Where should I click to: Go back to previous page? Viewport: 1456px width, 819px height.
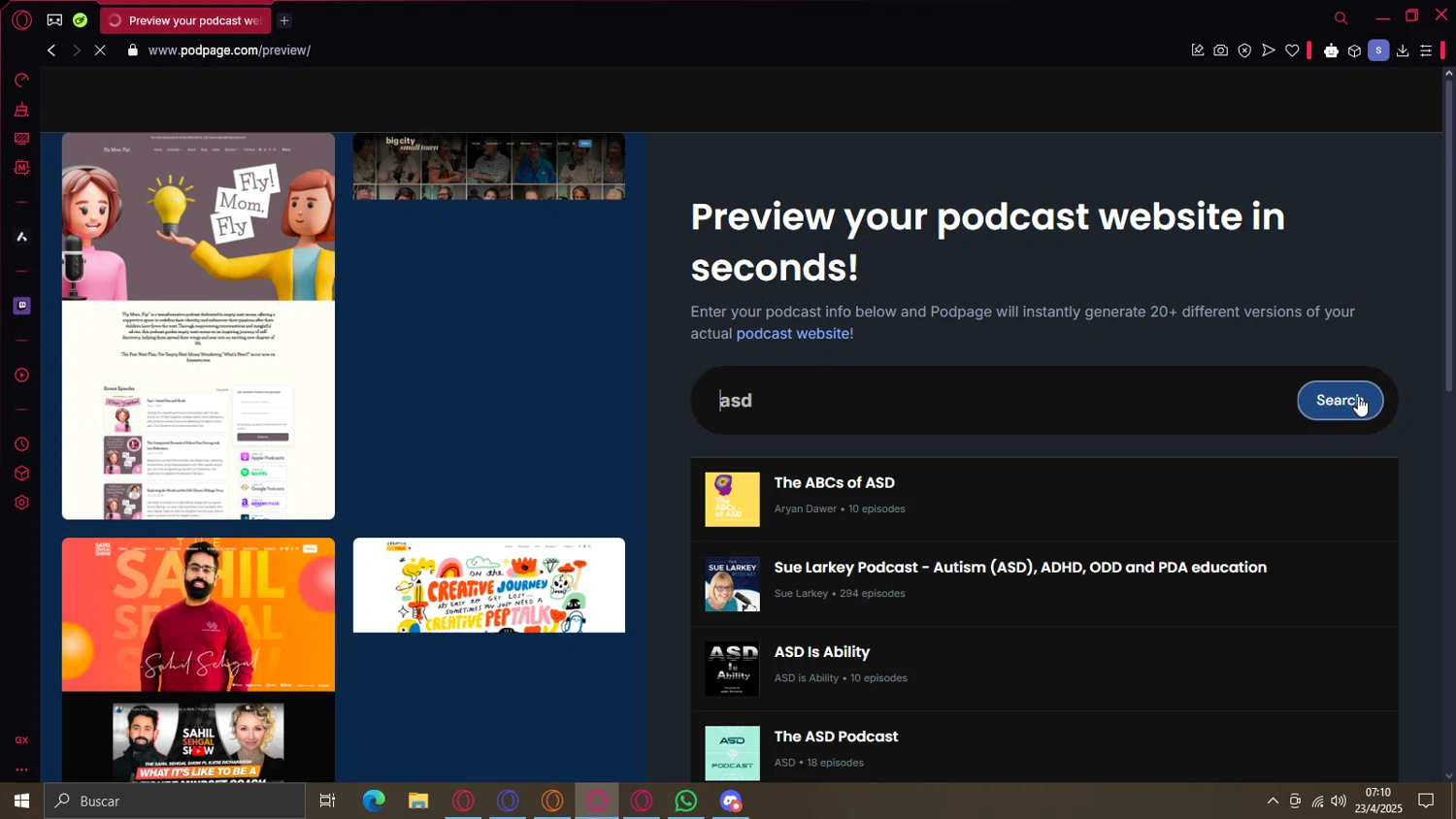[x=51, y=50]
